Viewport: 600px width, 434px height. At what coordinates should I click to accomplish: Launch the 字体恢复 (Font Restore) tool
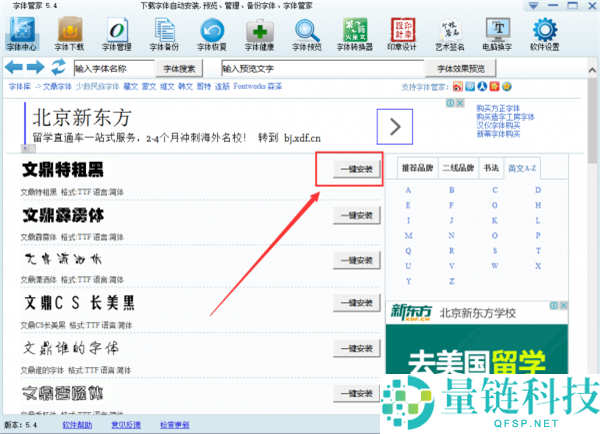pyautogui.click(x=212, y=33)
